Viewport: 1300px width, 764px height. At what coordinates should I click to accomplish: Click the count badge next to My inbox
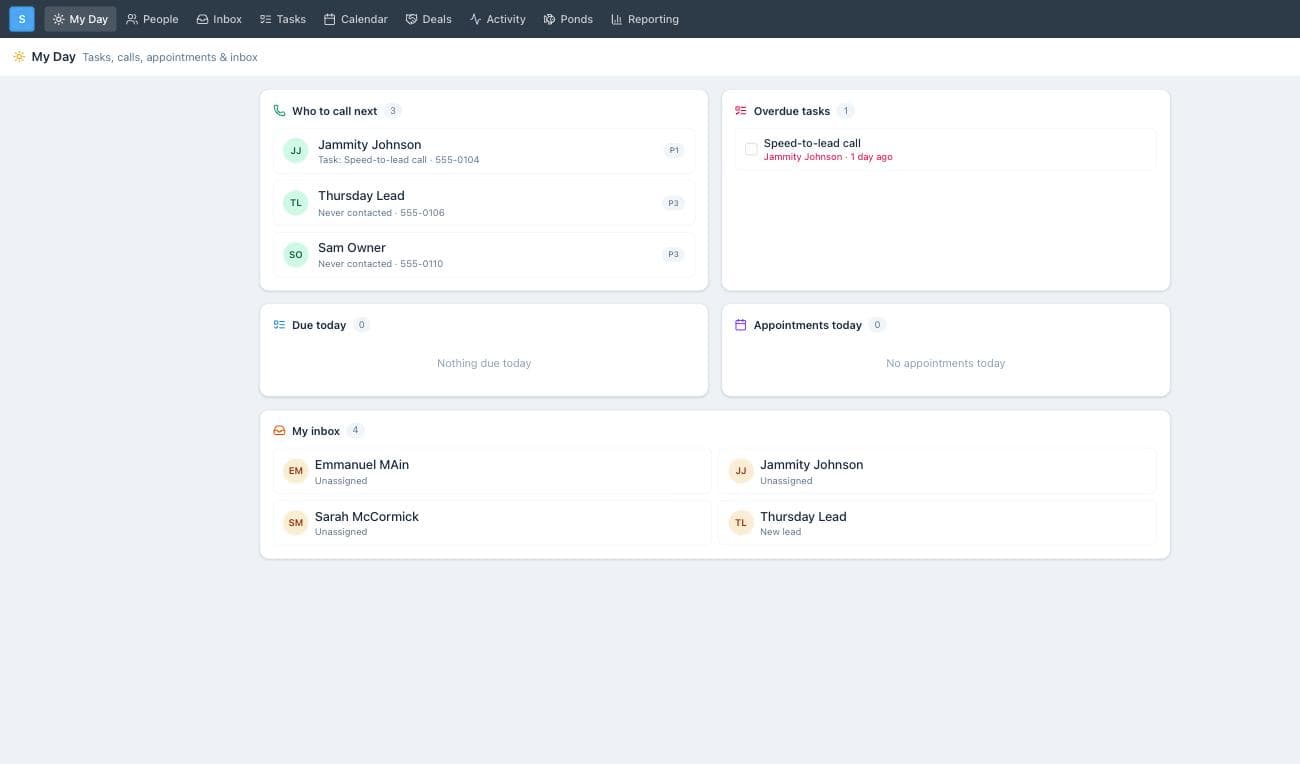[x=356, y=431]
